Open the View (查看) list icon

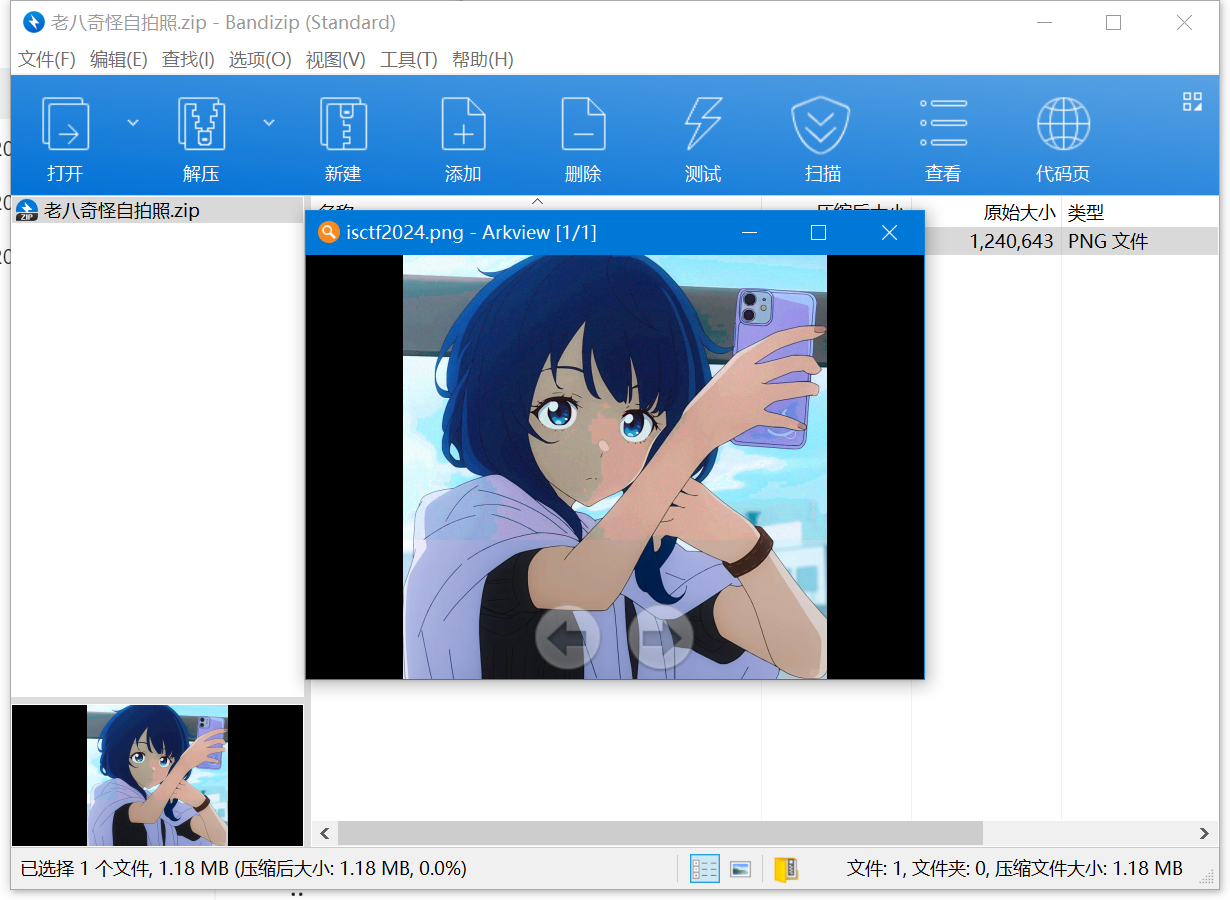(943, 124)
